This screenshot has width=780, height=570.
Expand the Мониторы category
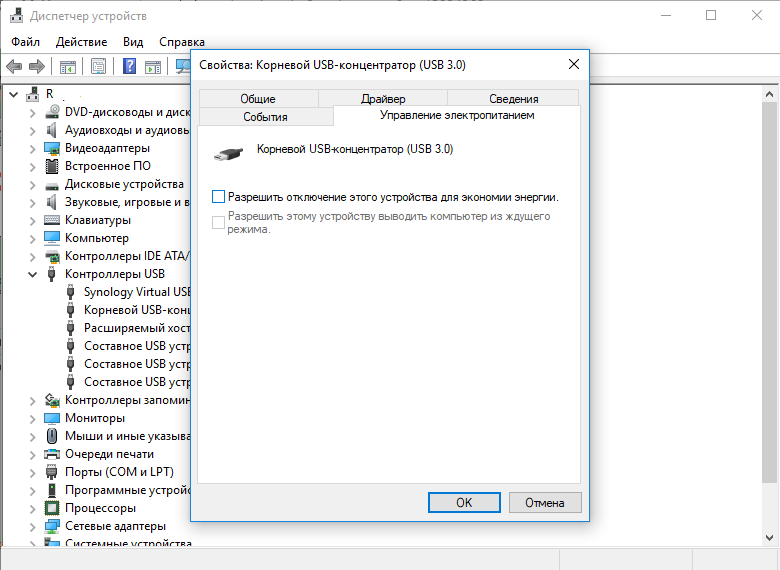pyautogui.click(x=32, y=419)
